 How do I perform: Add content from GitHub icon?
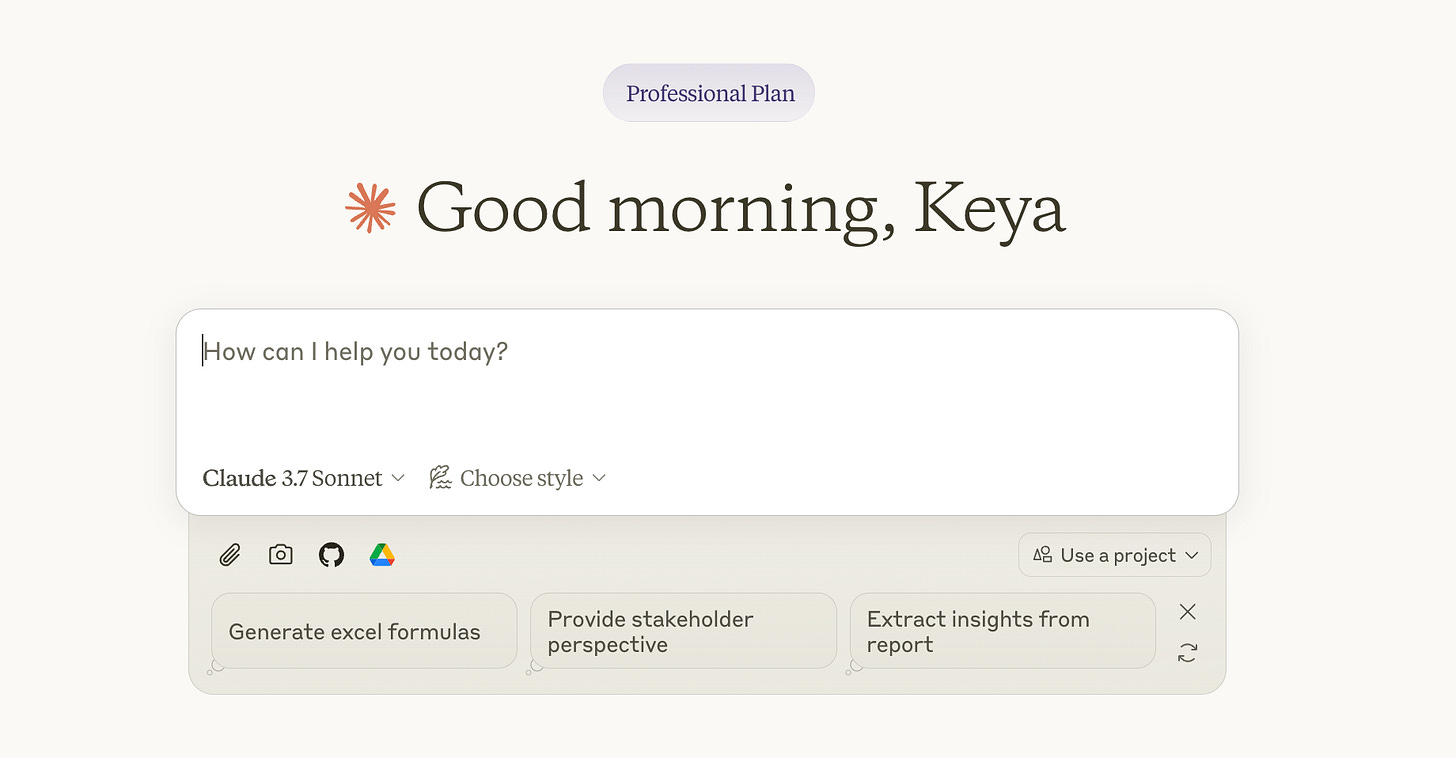331,555
